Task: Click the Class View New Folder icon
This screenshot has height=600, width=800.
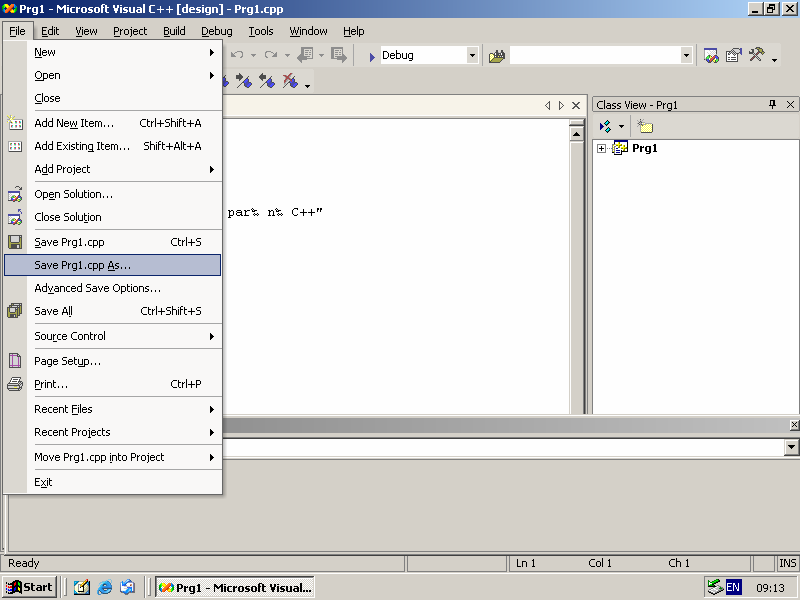Action: 645,126
